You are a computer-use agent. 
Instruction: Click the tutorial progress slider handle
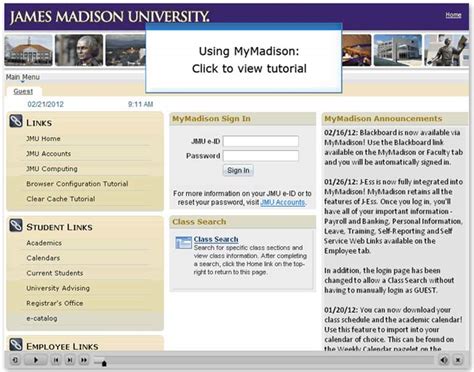pyautogui.click(x=104, y=363)
